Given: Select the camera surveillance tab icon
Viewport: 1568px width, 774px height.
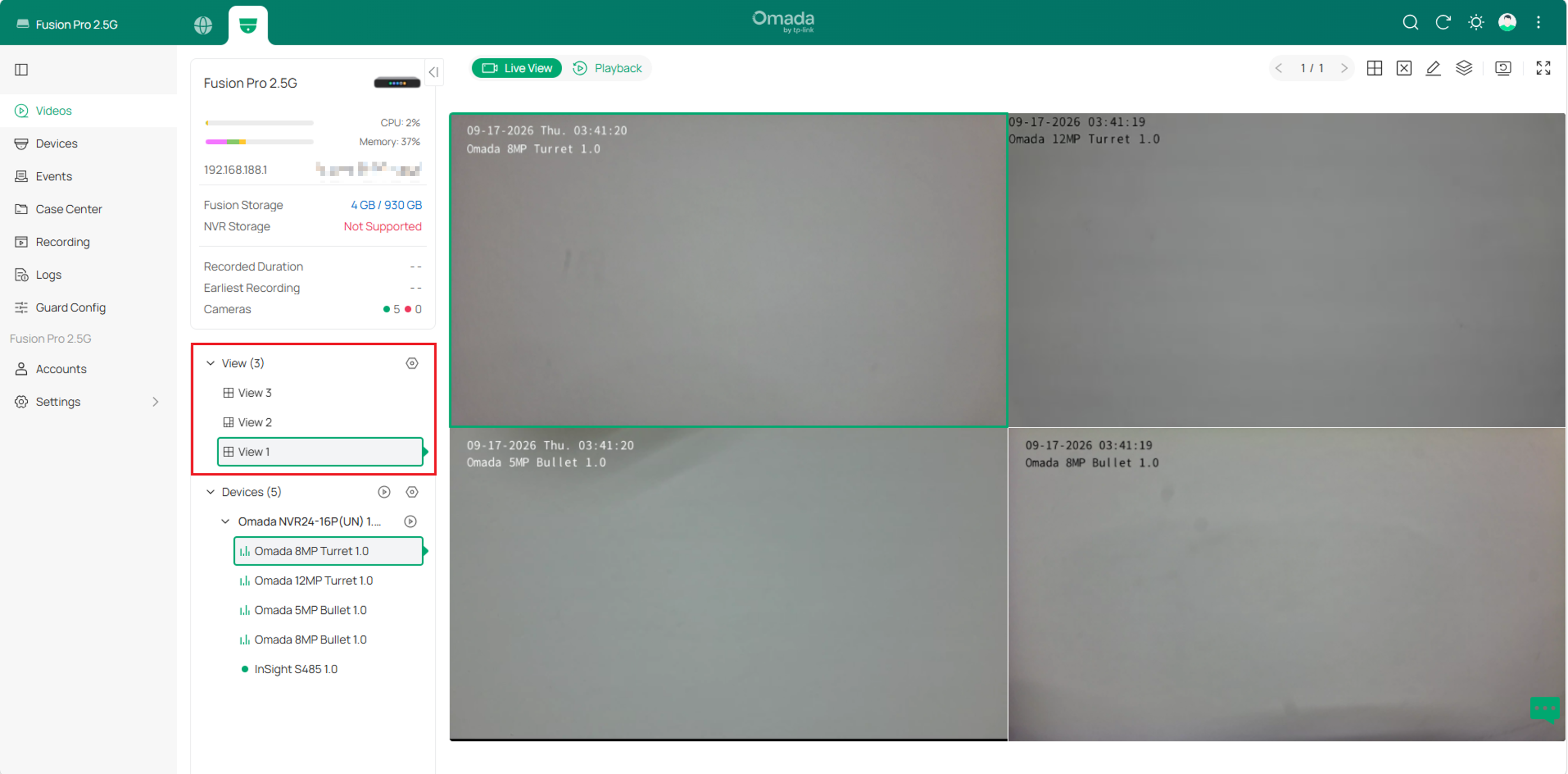Looking at the screenshot, I should 248,25.
